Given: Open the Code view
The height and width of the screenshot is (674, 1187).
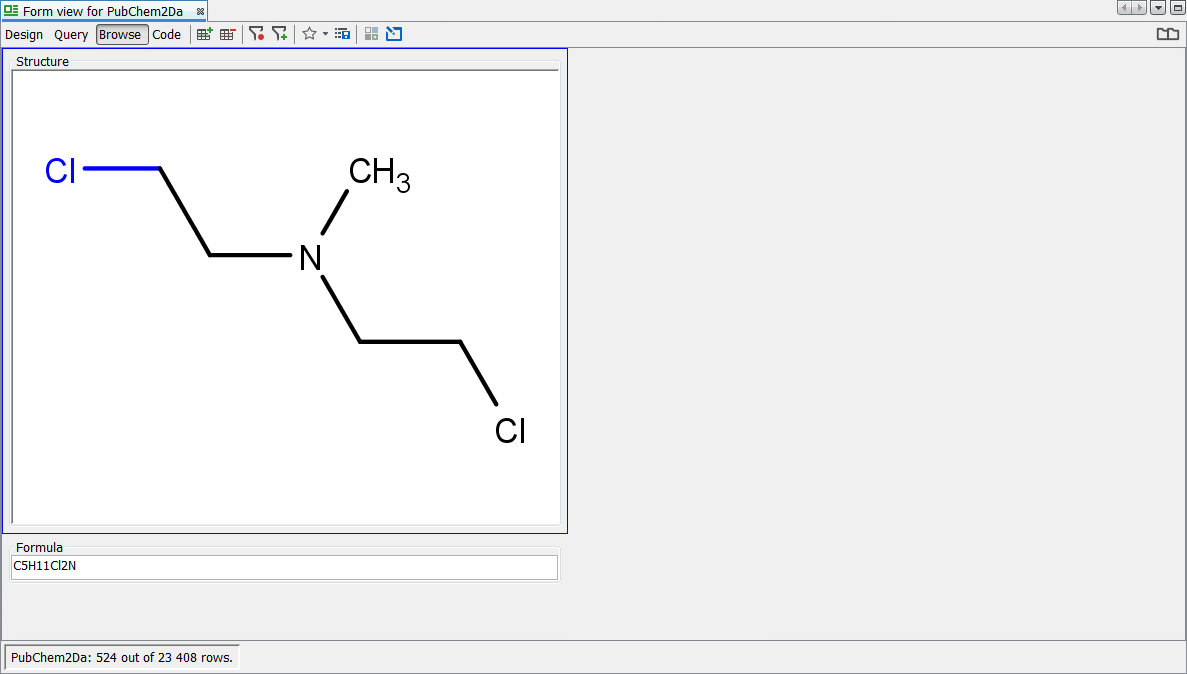Looking at the screenshot, I should tap(166, 34).
